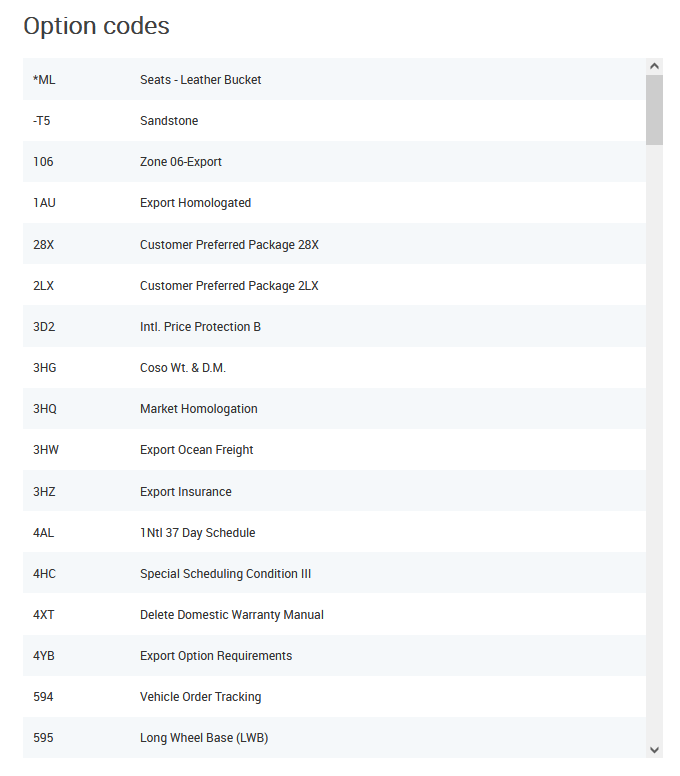Select 'Export Homologated' description
The image size is (680, 776).
[195, 203]
